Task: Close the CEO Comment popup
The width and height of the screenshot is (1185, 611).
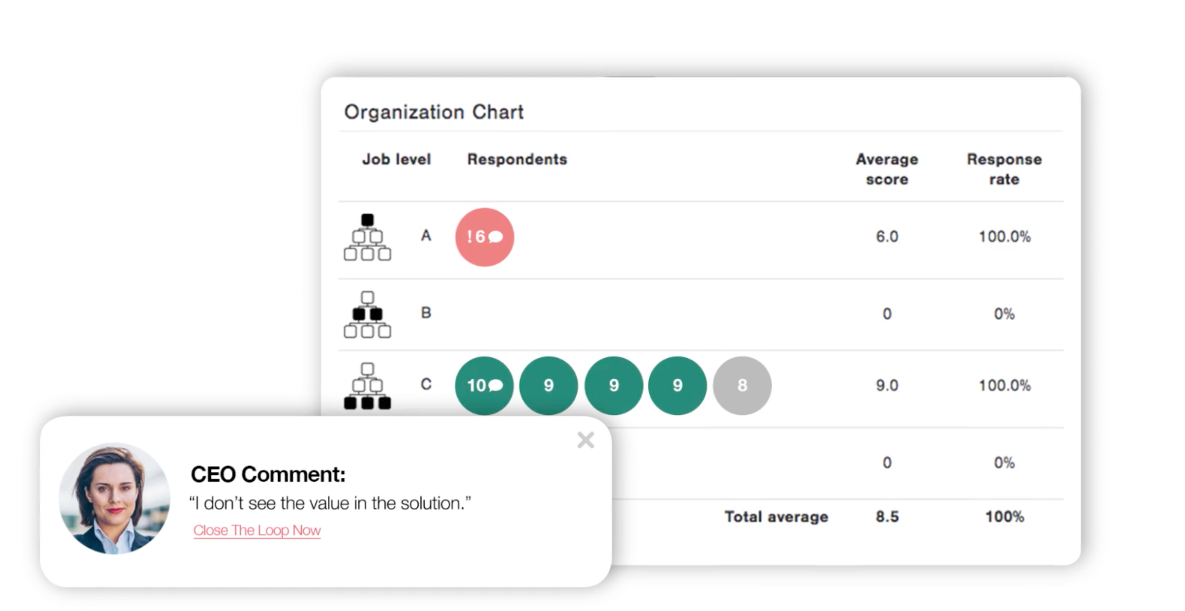Action: (586, 440)
